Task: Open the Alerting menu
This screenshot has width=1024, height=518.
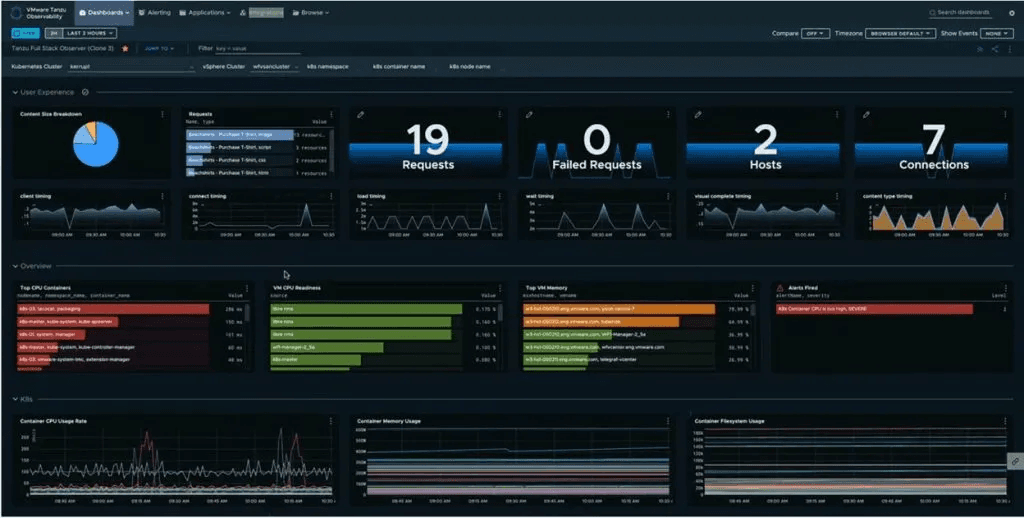Action: (x=154, y=12)
